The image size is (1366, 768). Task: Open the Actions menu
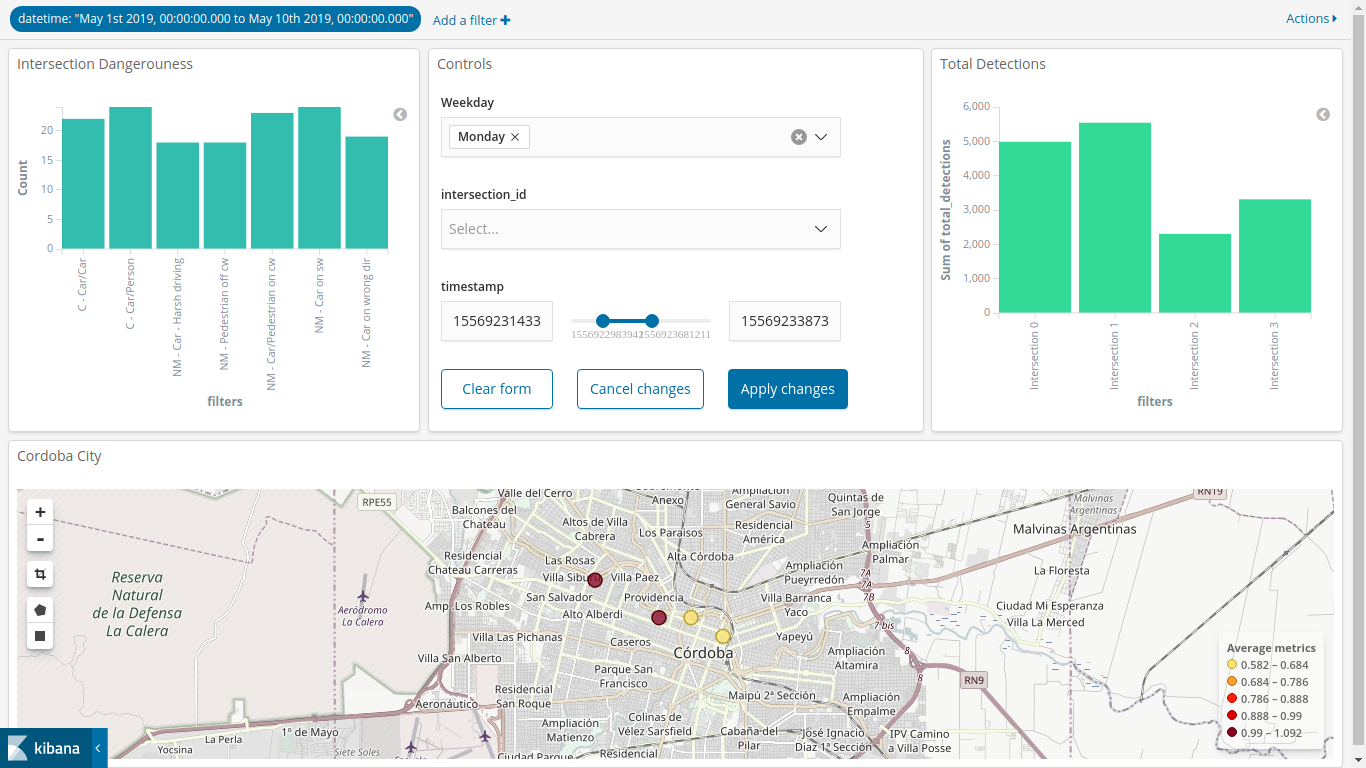(x=1311, y=19)
